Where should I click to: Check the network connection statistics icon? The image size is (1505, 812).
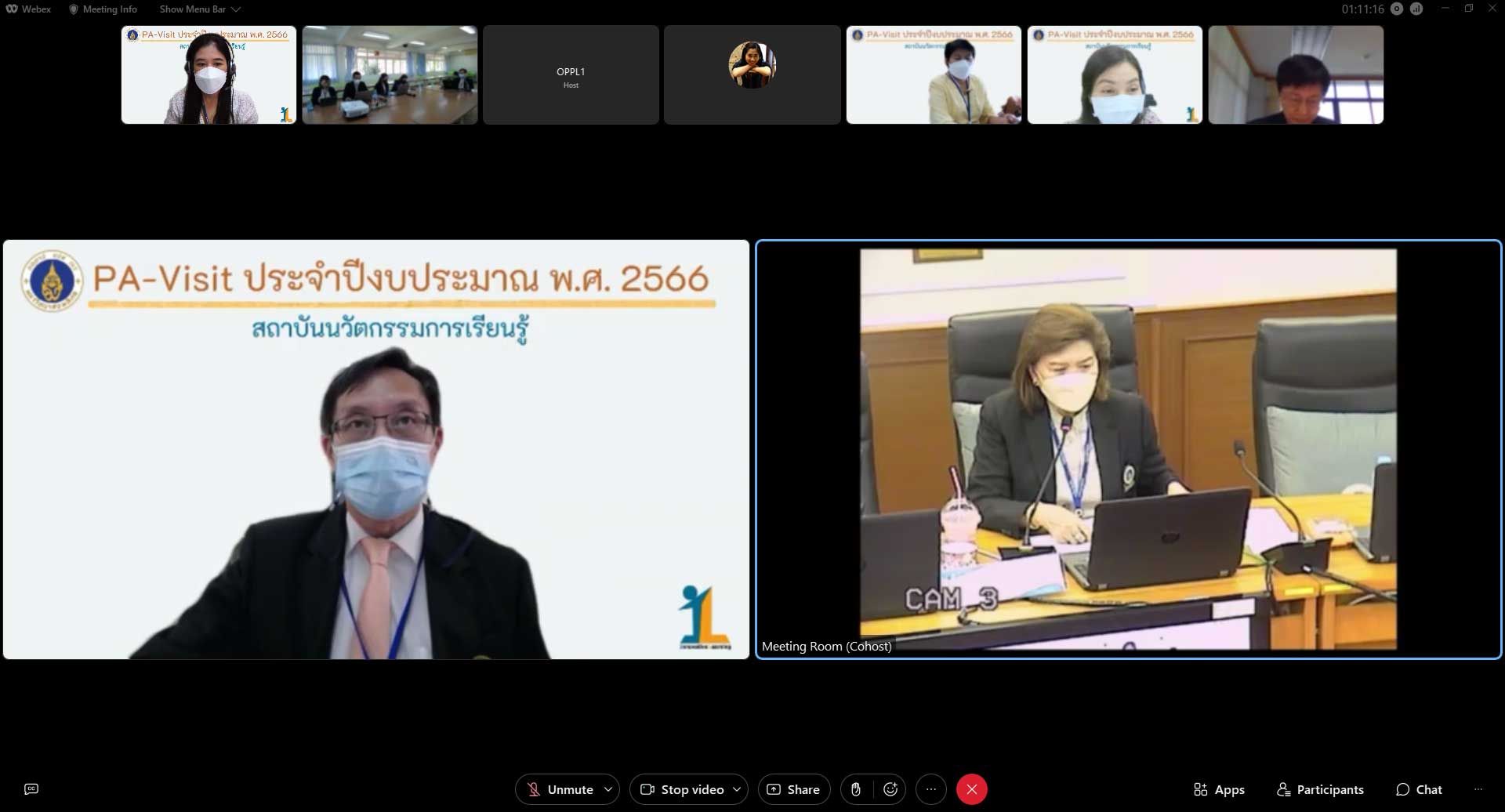(x=1416, y=9)
